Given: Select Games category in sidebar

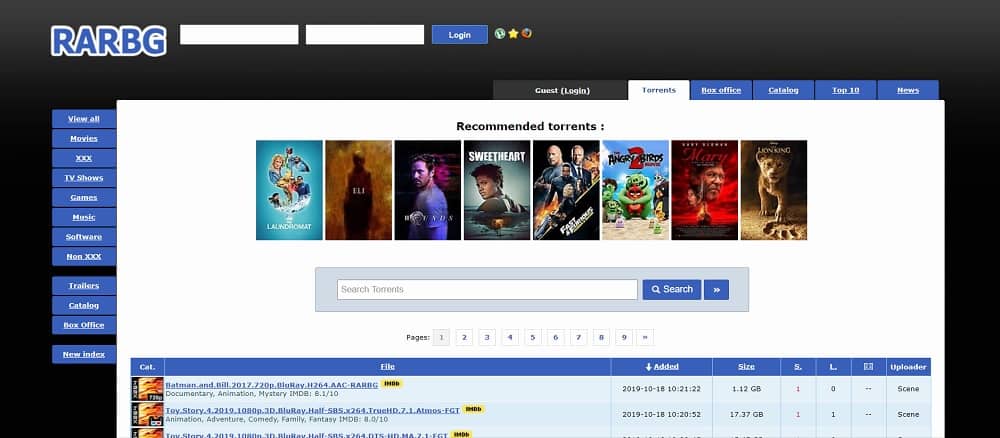Looking at the screenshot, I should 84,198.
